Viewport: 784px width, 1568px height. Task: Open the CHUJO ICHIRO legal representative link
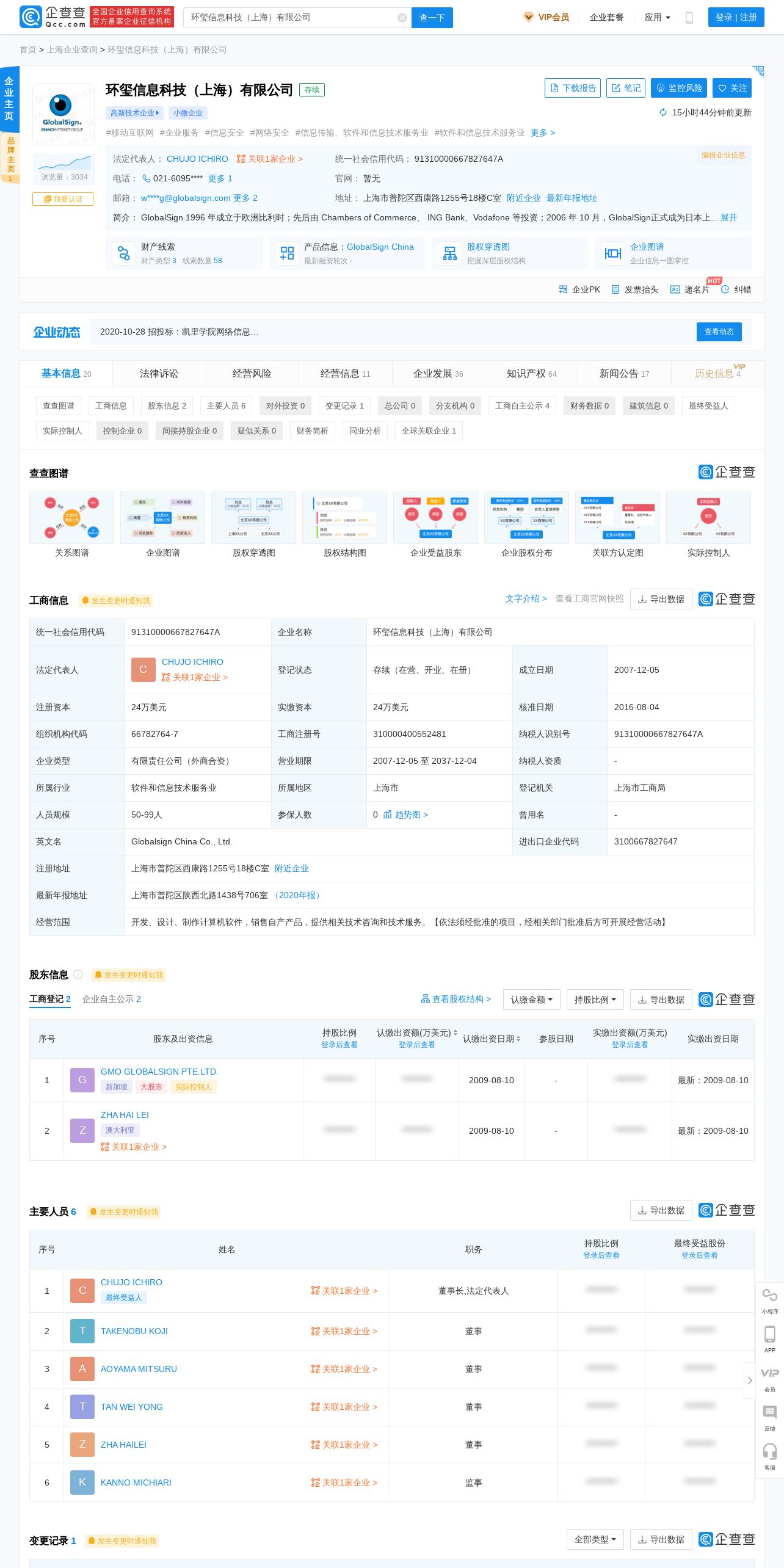(197, 159)
